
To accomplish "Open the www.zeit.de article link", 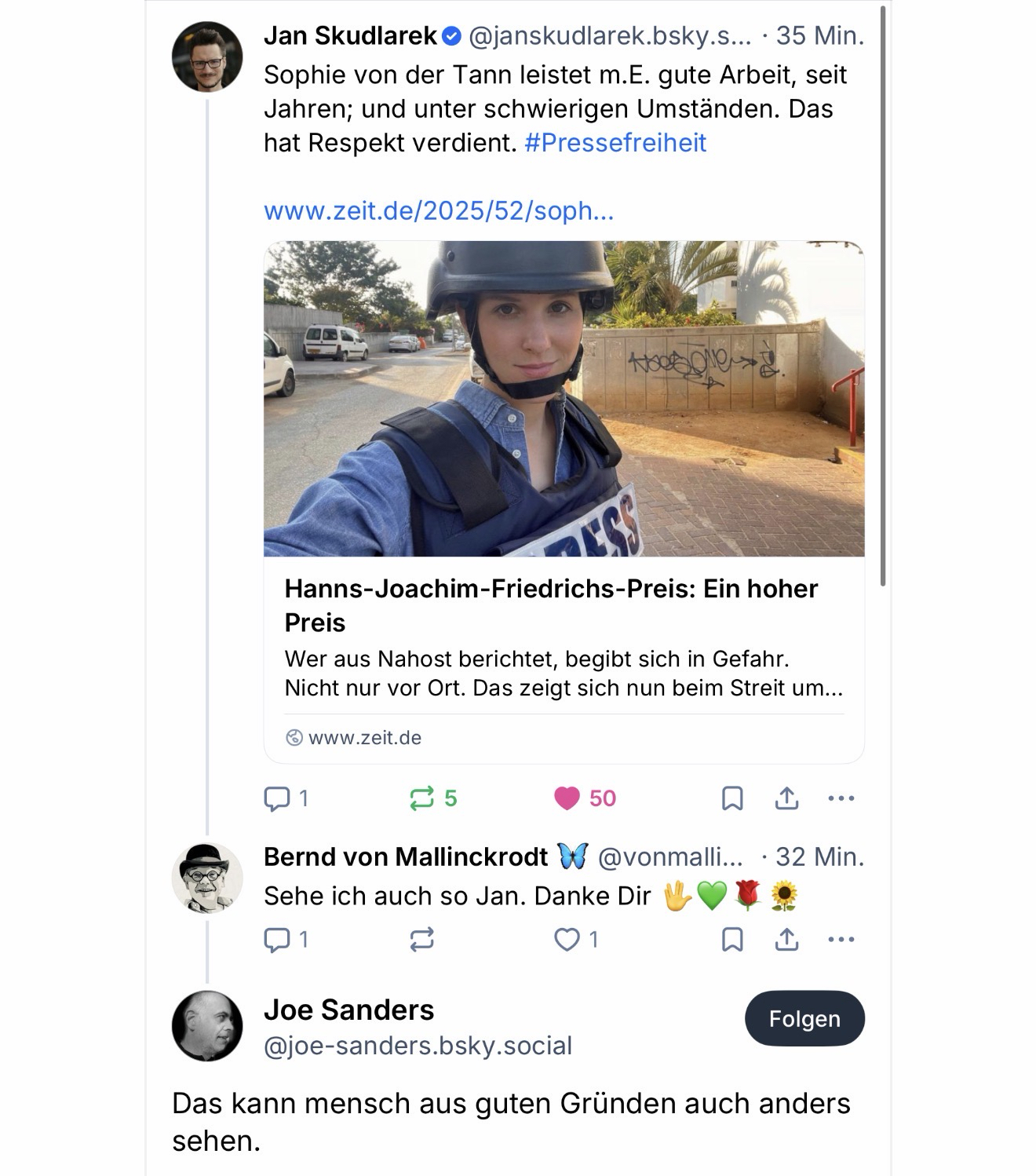I will coord(439,210).
